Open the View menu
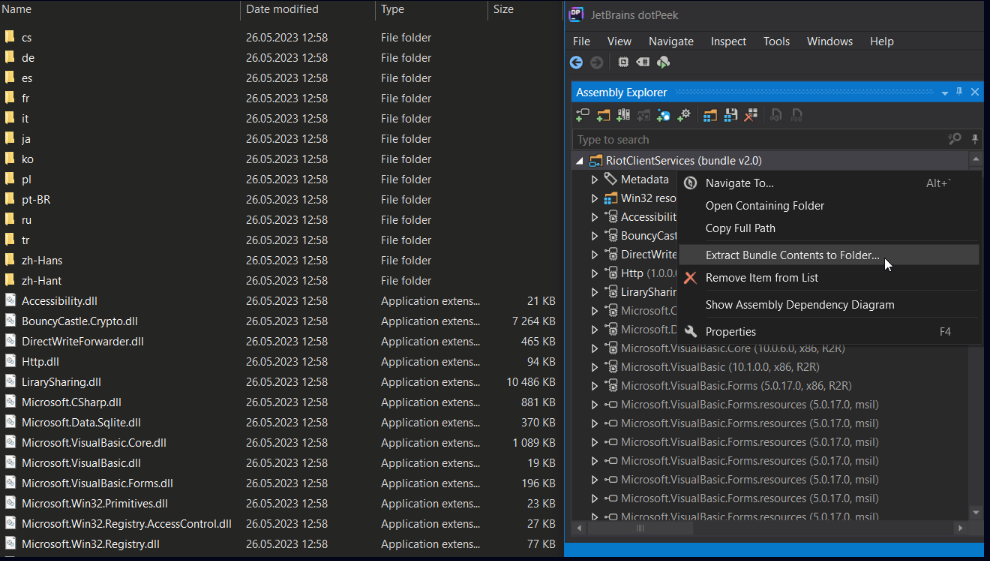Viewport: 990px width, 561px height. point(619,41)
